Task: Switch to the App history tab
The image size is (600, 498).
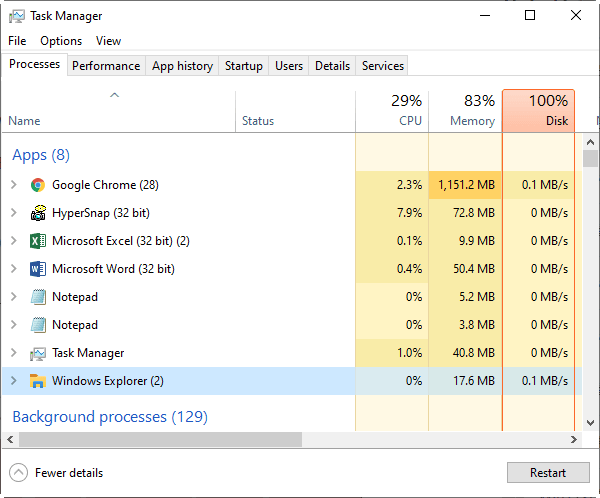Action: 182,66
